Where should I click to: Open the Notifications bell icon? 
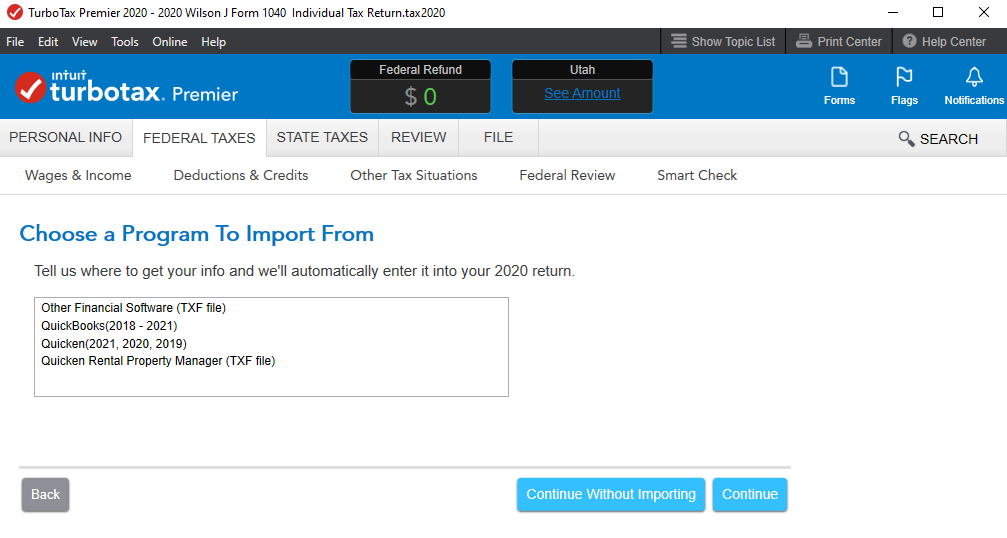974,78
